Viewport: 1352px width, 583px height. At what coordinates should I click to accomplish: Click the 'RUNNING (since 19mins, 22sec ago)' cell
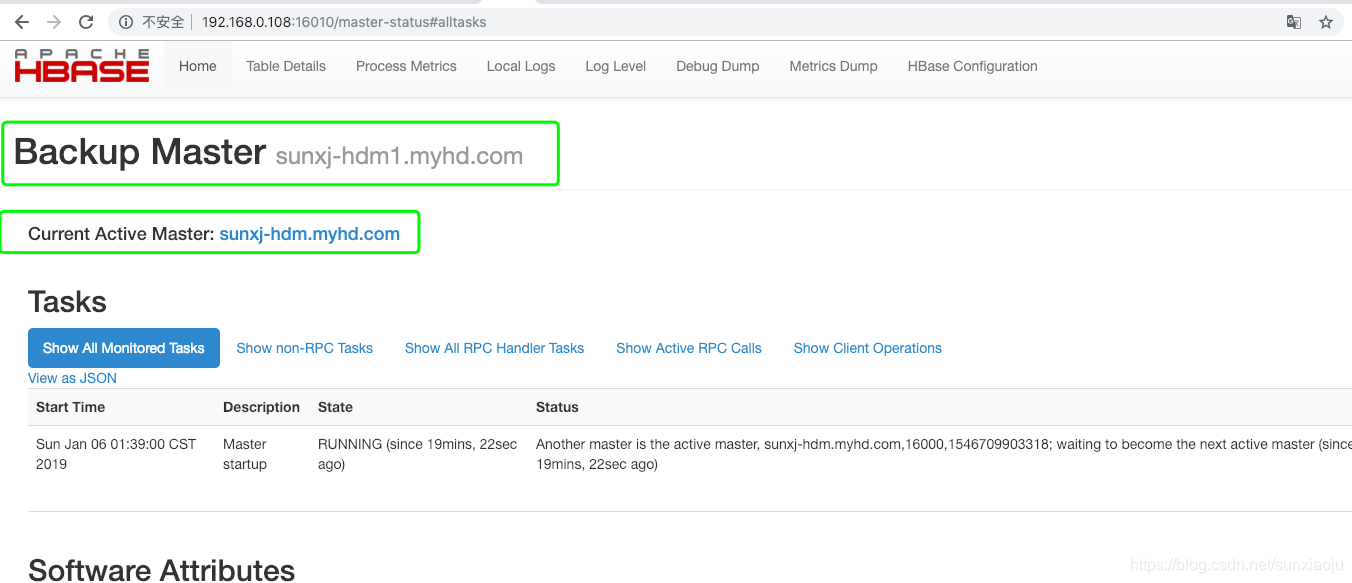[418, 454]
